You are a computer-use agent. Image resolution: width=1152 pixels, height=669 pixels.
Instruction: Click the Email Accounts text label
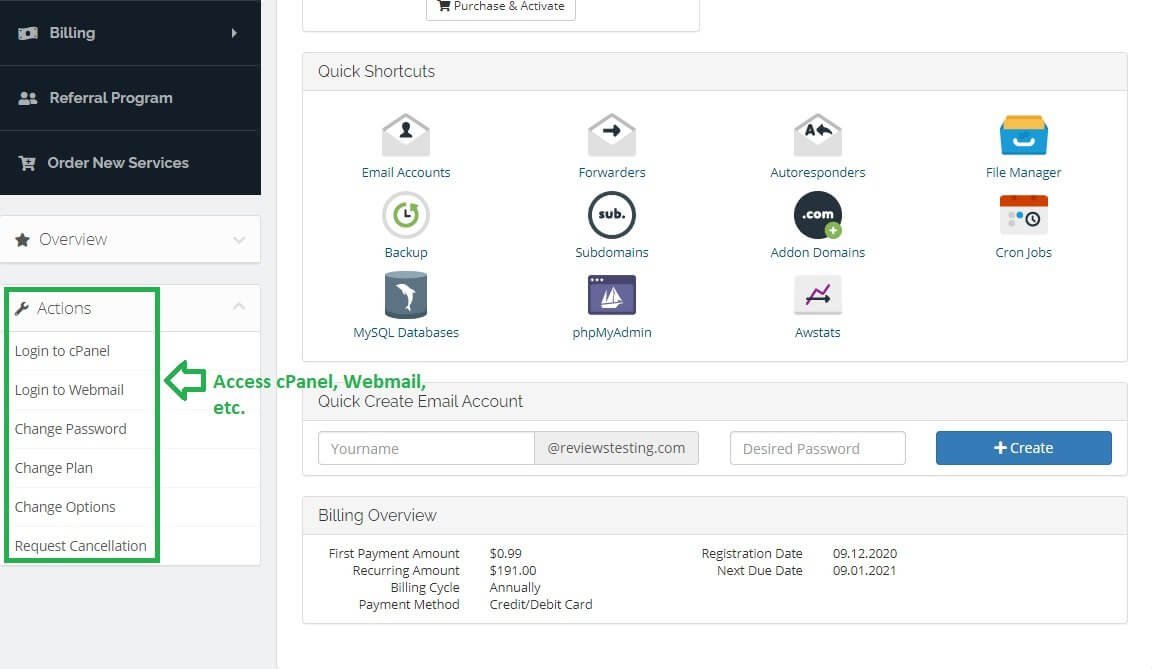pos(406,173)
